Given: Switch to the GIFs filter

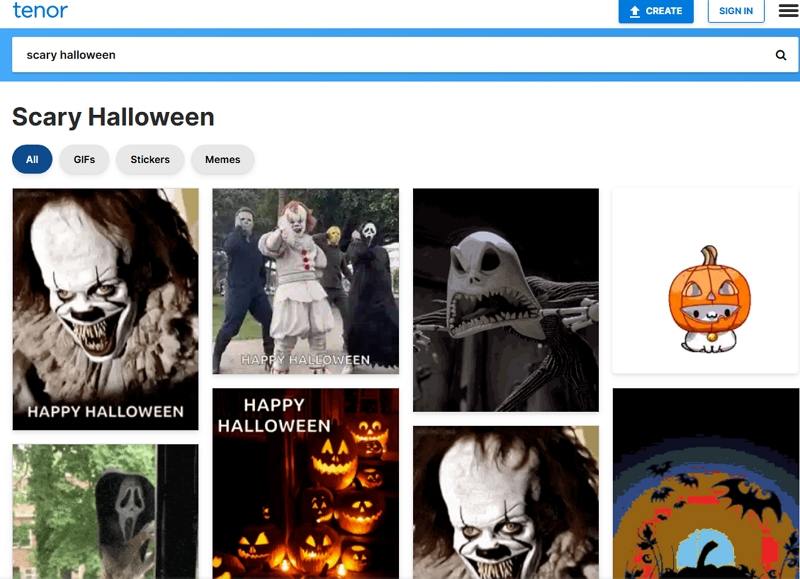Looking at the screenshot, I should point(84,159).
